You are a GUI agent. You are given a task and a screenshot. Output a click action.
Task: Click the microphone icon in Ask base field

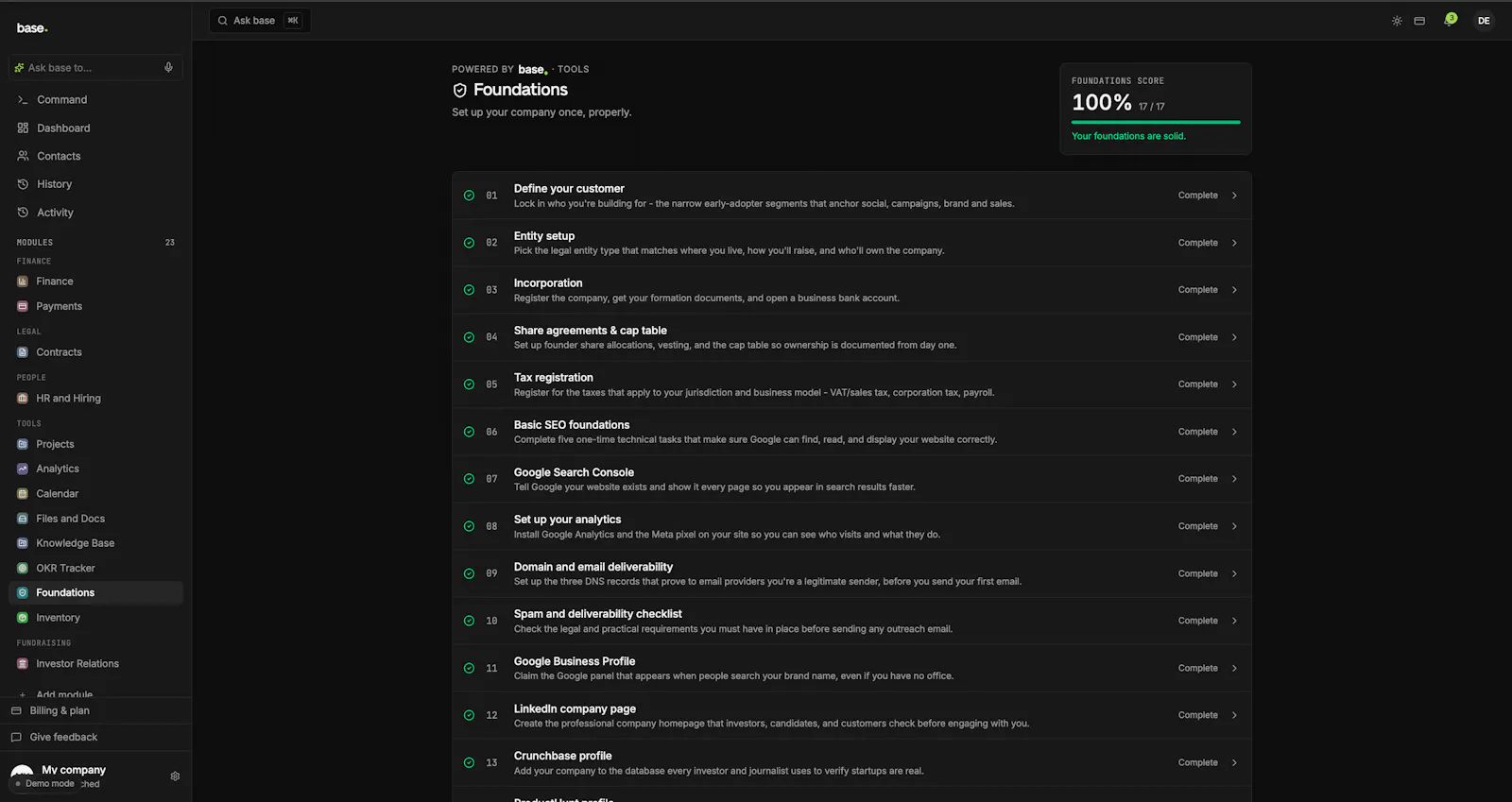(168, 68)
